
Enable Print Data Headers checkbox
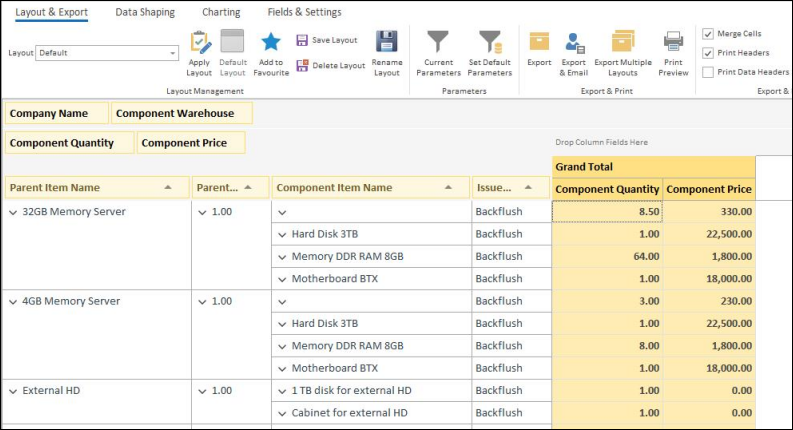pos(709,72)
